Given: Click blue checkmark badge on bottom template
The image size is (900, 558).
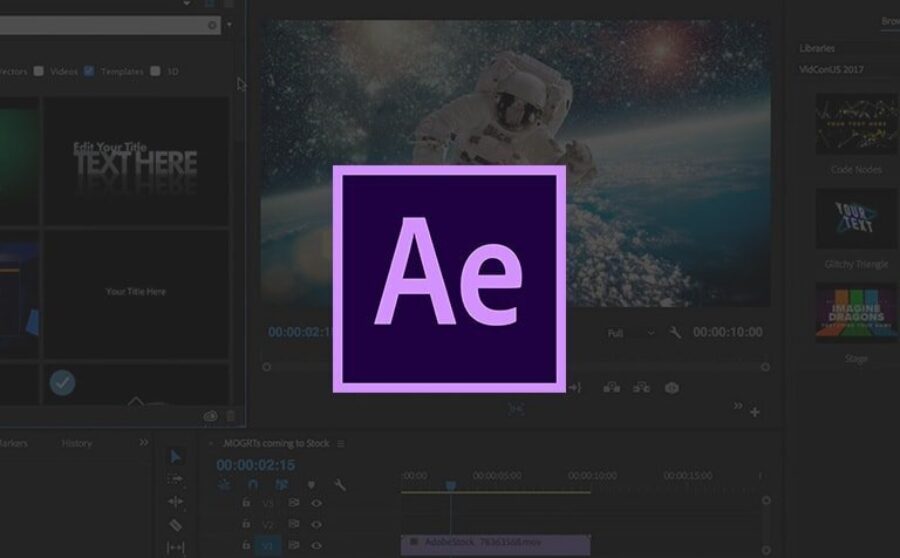Looking at the screenshot, I should coord(62,383).
